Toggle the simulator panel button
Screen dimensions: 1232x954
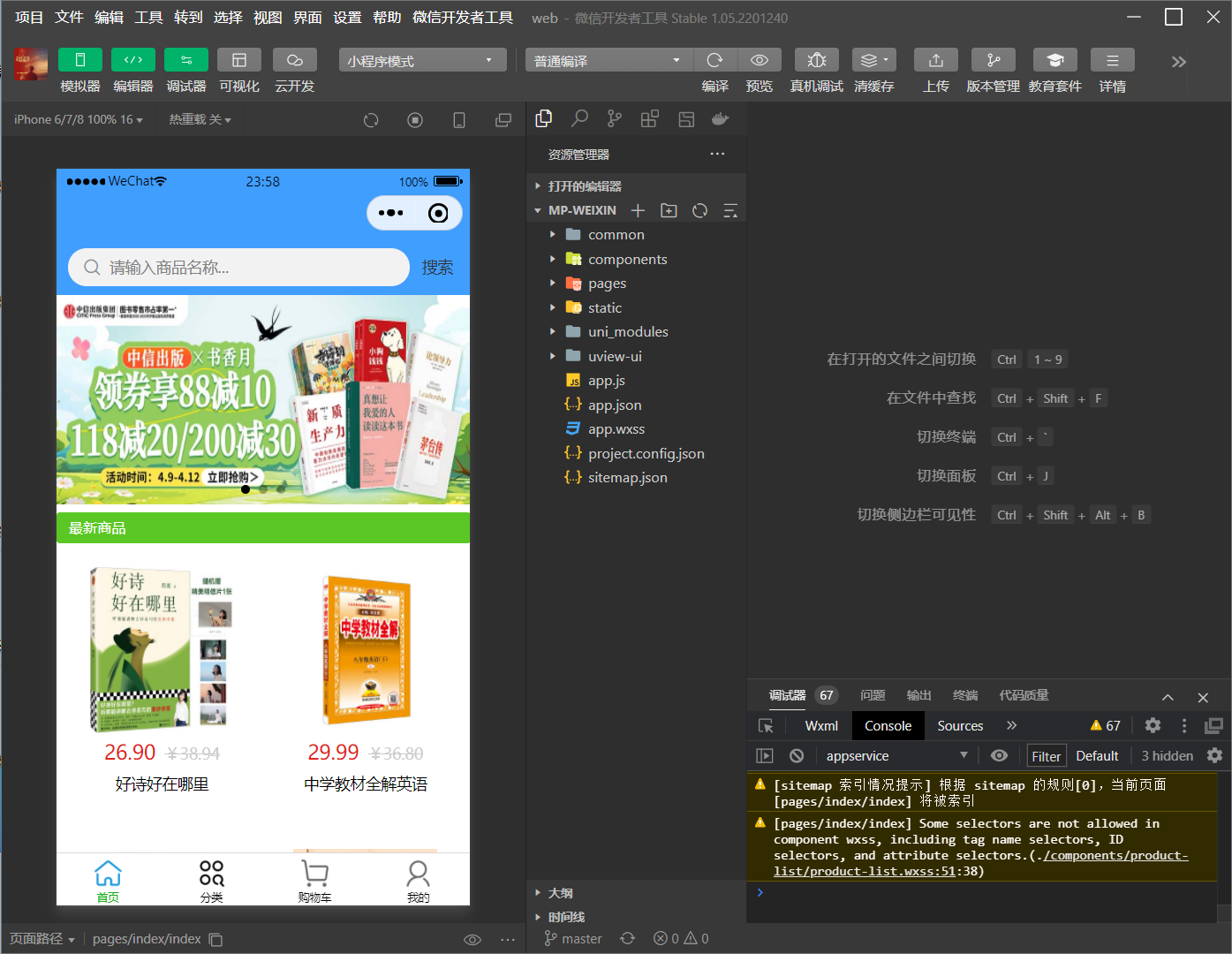point(80,60)
